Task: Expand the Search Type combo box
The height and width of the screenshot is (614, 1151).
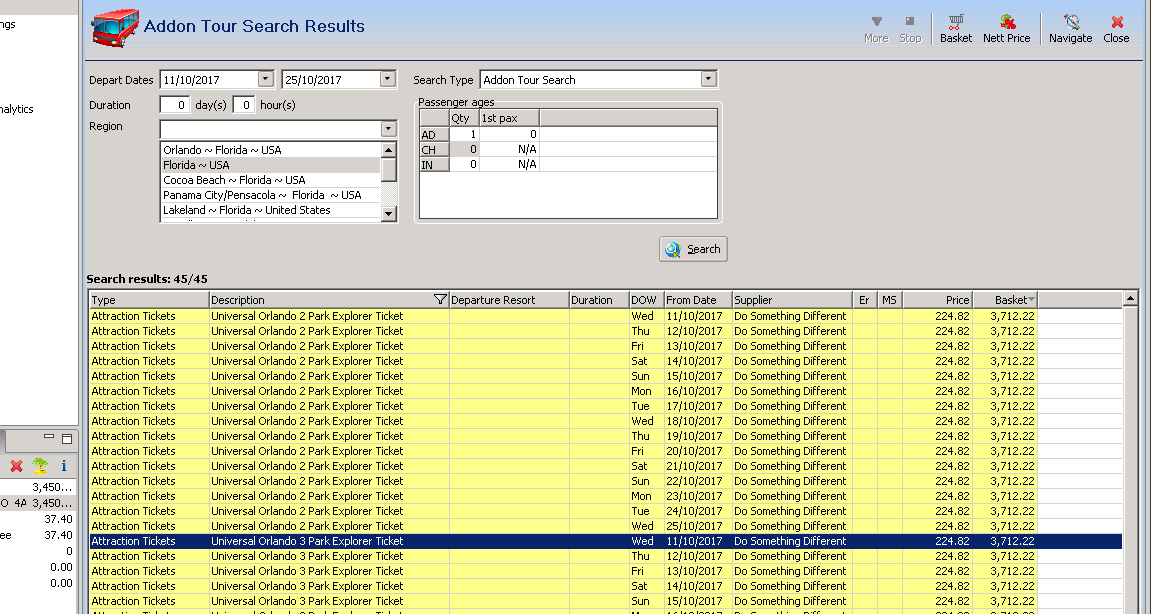Action: (708, 80)
